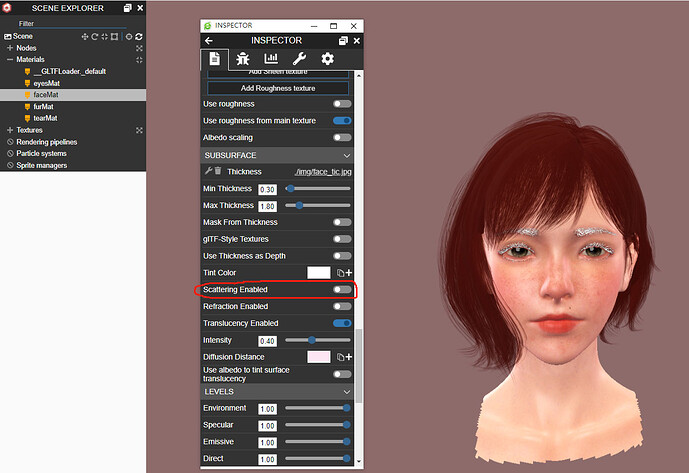Image resolution: width=689 pixels, height=473 pixels.
Task: Pop out the Scene Explorer panel
Action: tap(127, 8)
